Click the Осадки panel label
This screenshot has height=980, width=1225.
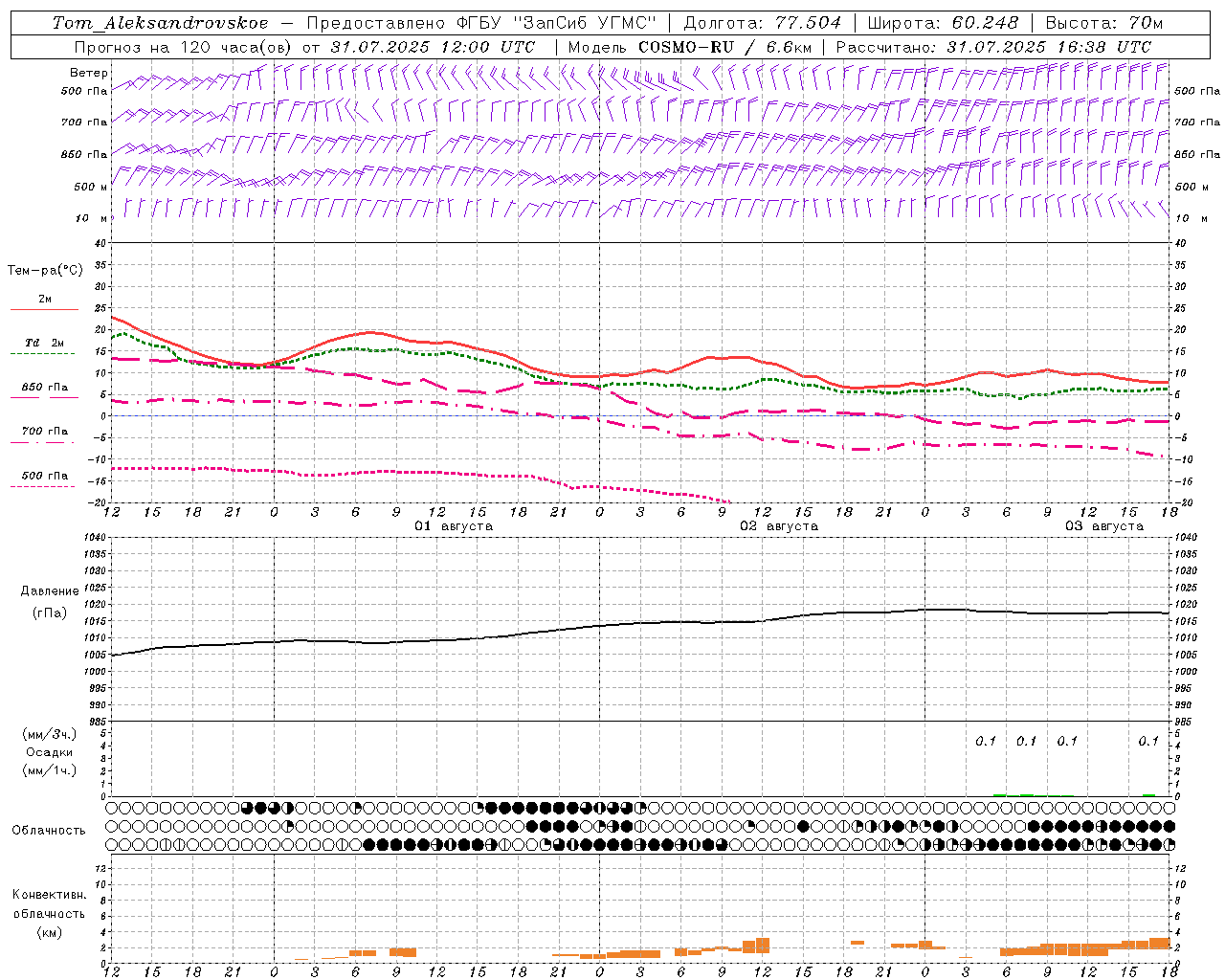tap(50, 752)
